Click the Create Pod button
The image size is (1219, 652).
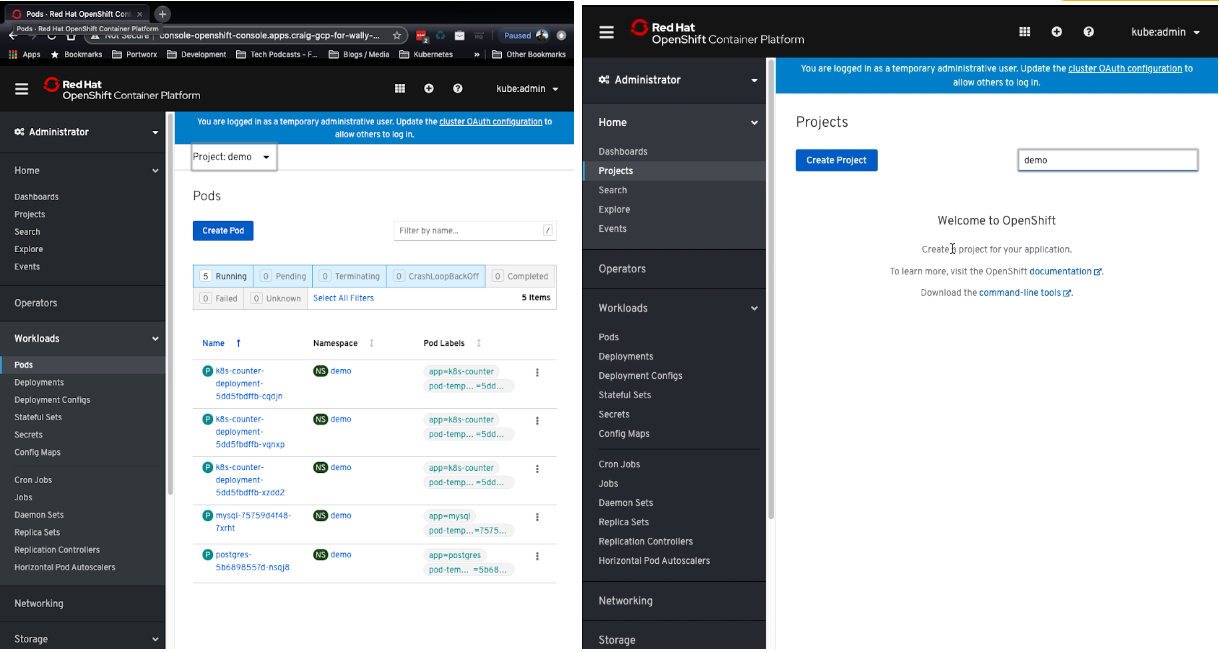pyautogui.click(x=223, y=231)
